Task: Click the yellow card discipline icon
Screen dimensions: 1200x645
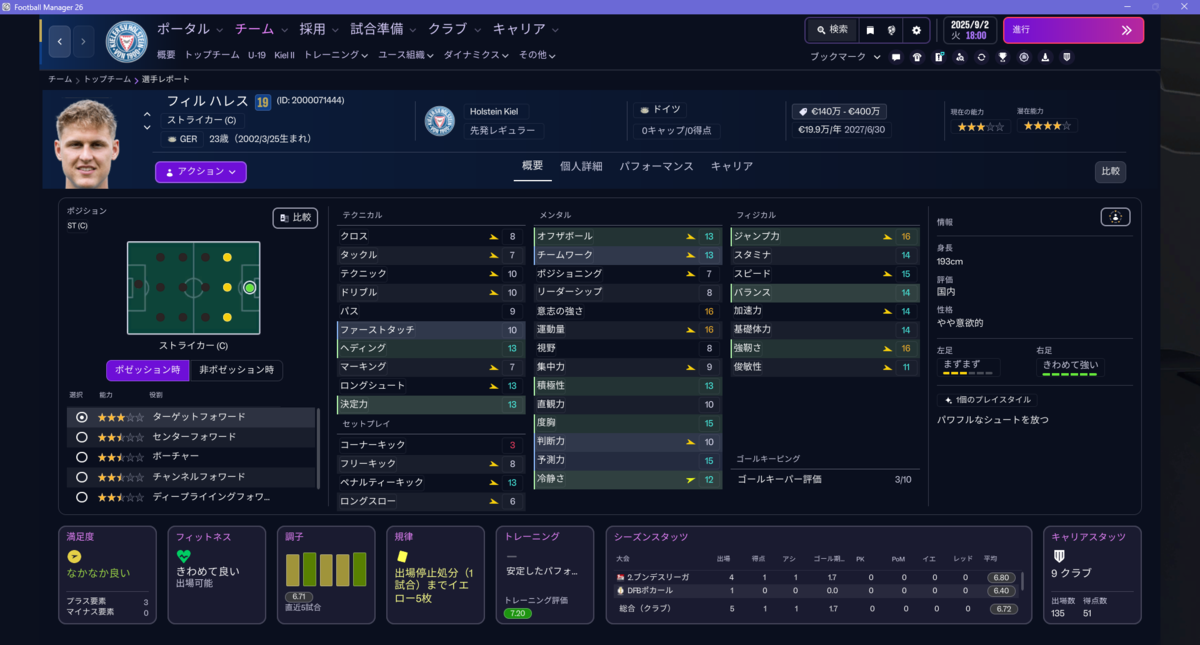Action: click(402, 556)
